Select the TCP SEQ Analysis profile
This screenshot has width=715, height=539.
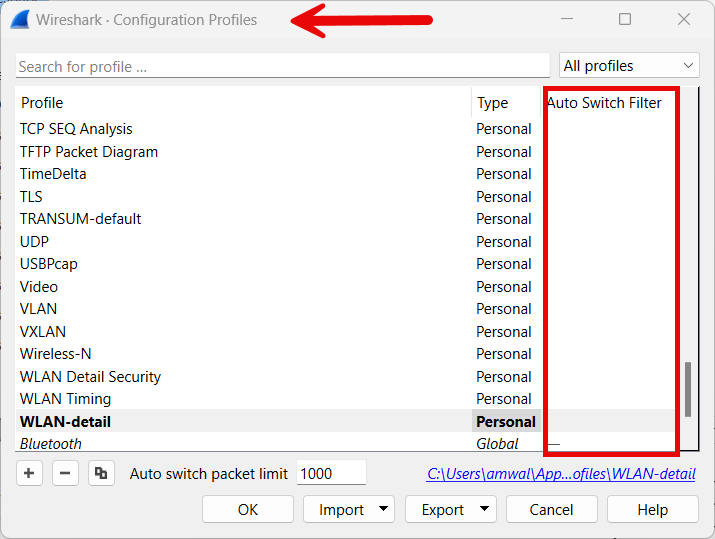tap(76, 129)
